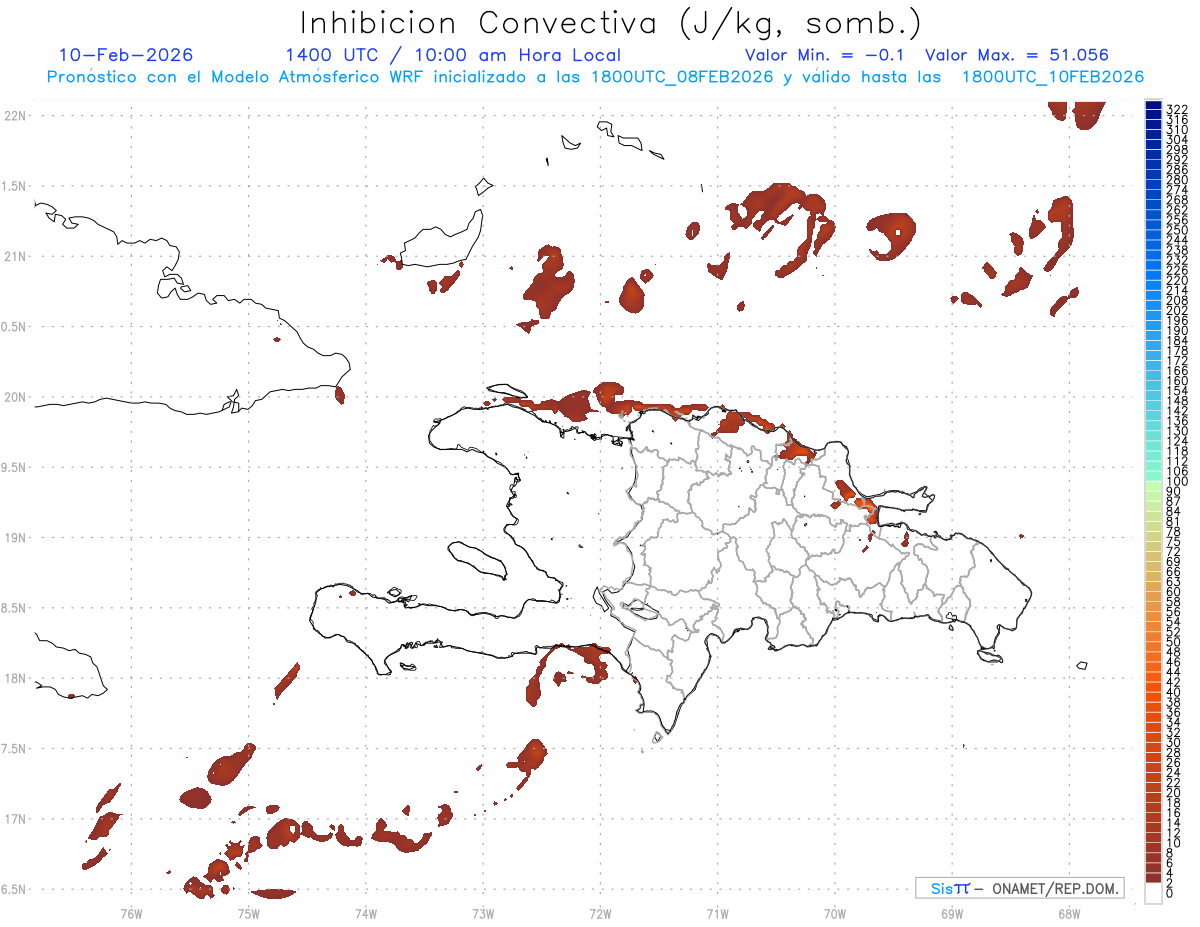Click the '0' colorbar value at bottom
The image size is (1200, 927).
click(1170, 893)
